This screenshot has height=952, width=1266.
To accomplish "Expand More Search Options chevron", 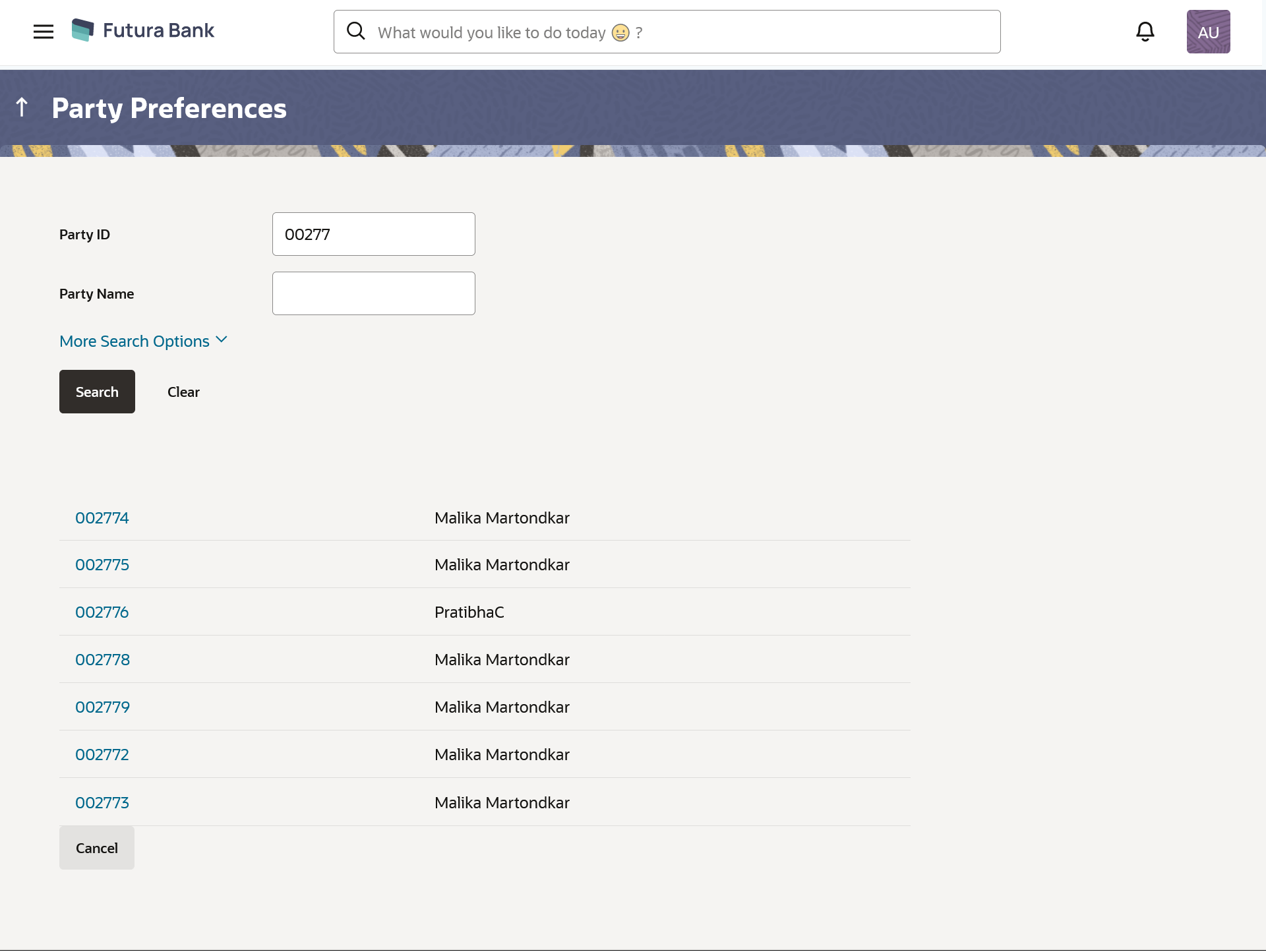I will click(222, 340).
